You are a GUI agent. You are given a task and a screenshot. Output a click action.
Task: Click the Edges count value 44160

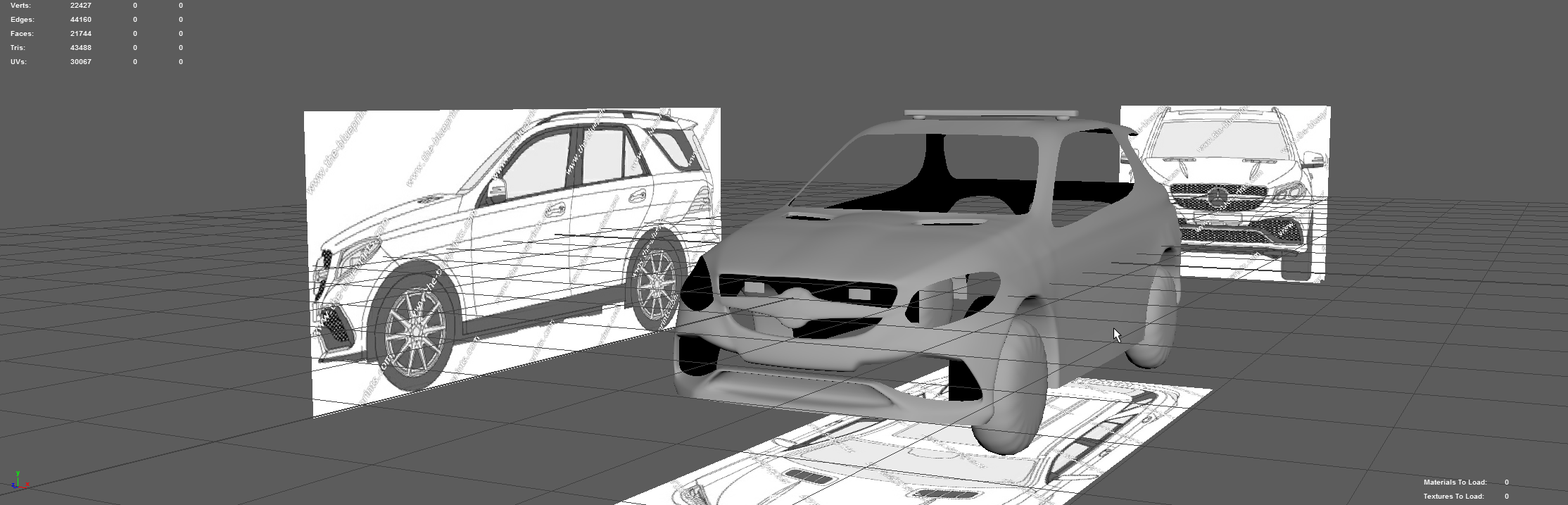80,20
